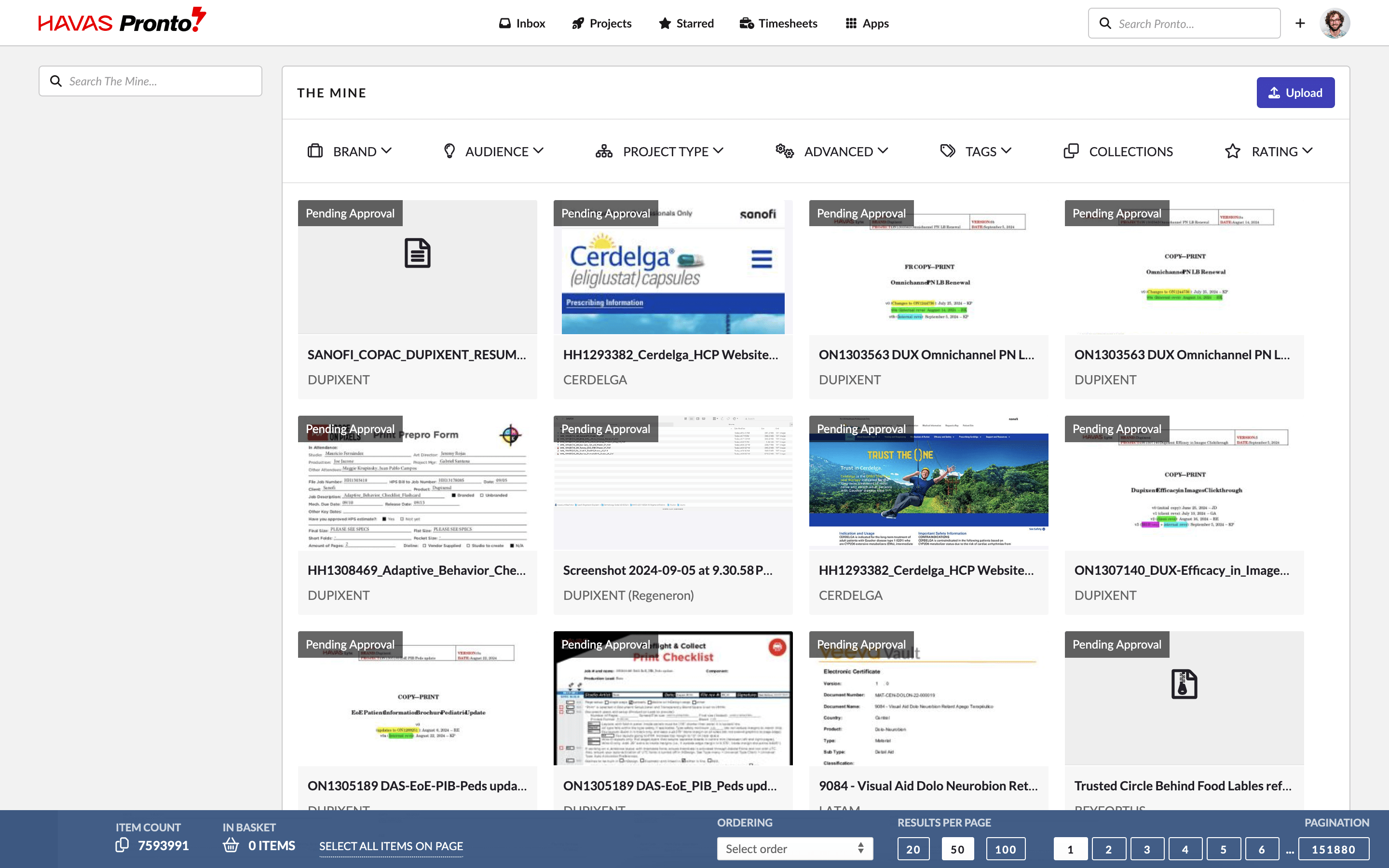Click the item count copy icon

pyautogui.click(x=122, y=845)
